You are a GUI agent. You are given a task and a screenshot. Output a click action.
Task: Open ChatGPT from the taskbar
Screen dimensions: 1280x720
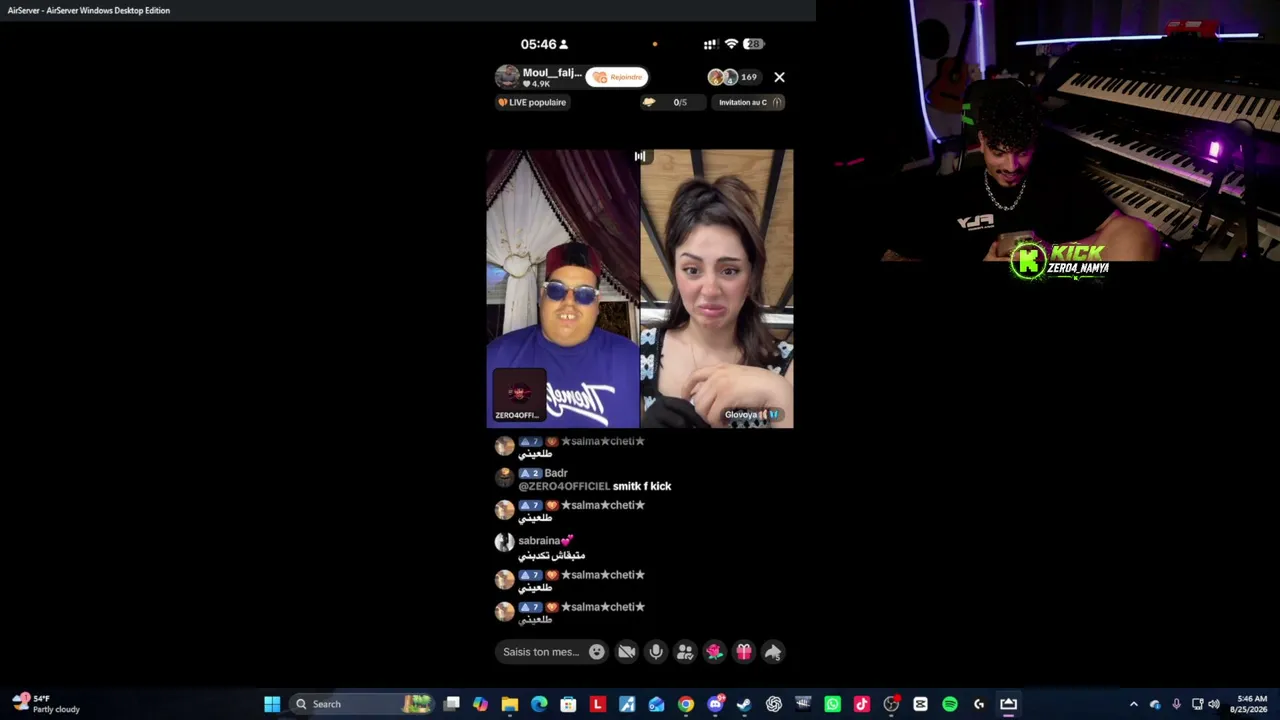(774, 704)
